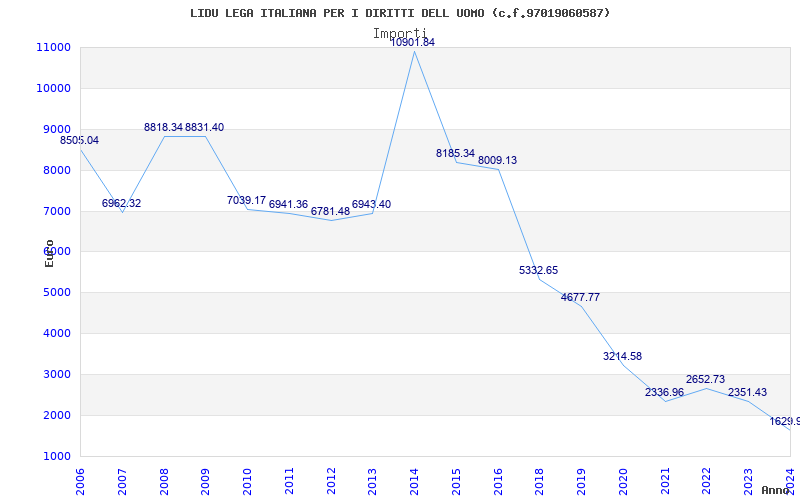
Task: Click data label 6943.40
Action: coord(371,204)
